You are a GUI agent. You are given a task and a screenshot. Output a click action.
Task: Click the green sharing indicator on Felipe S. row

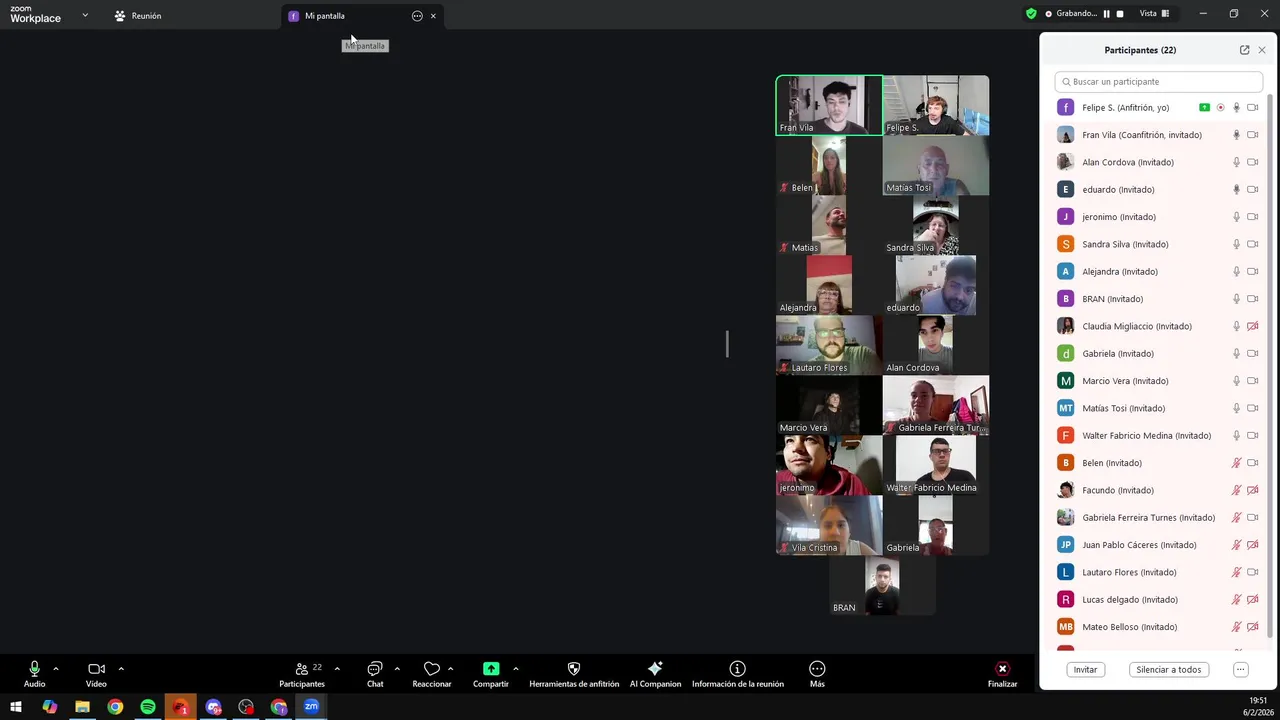pyautogui.click(x=1204, y=108)
